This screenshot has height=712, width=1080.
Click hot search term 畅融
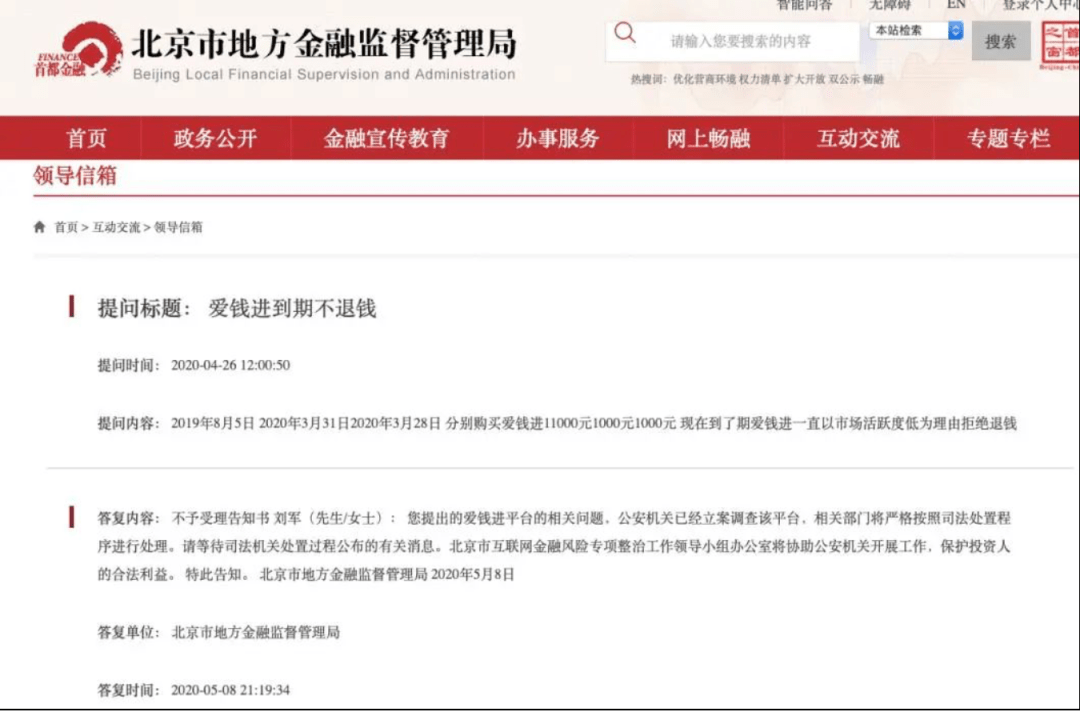point(873,79)
